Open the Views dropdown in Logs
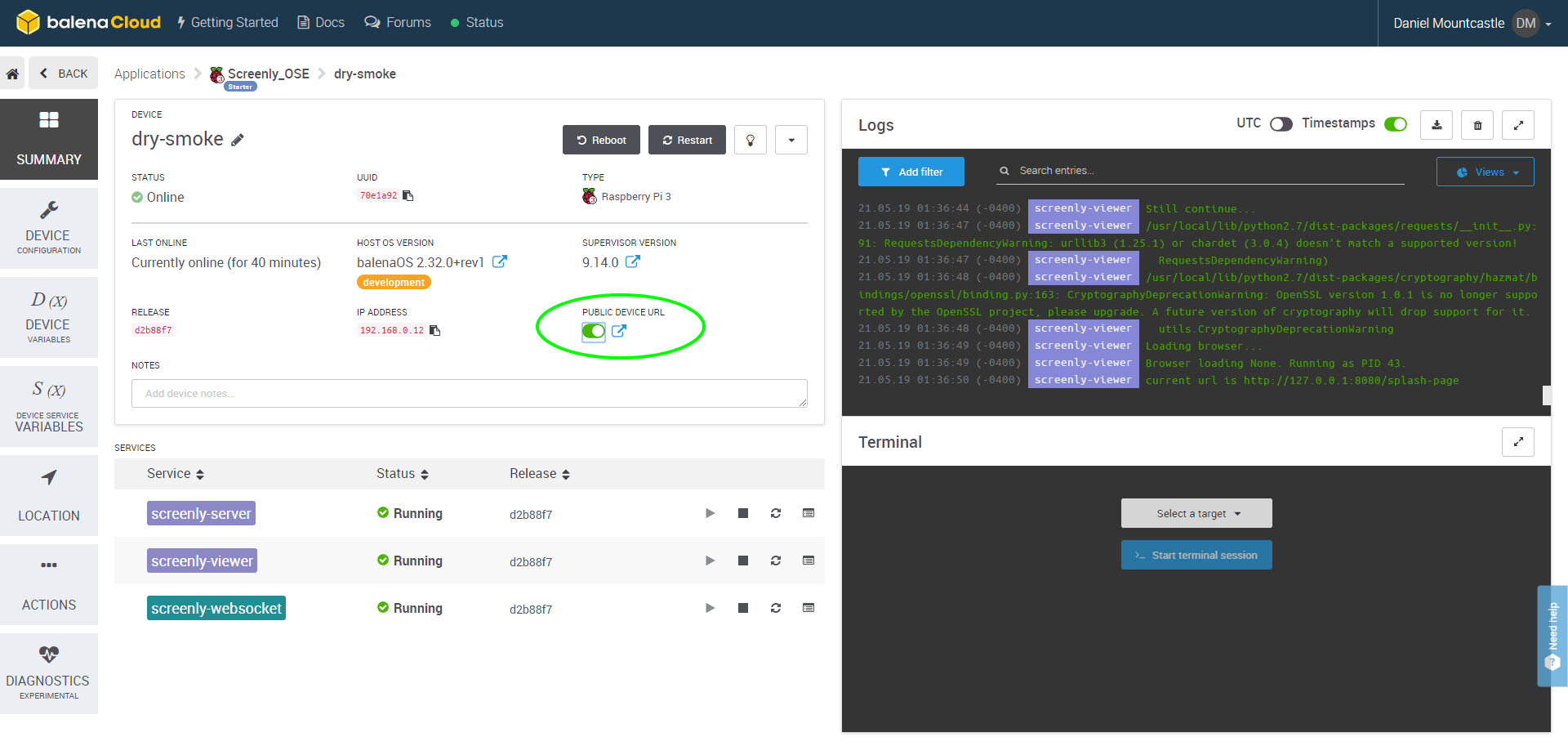The image size is (1568, 746). [1485, 172]
